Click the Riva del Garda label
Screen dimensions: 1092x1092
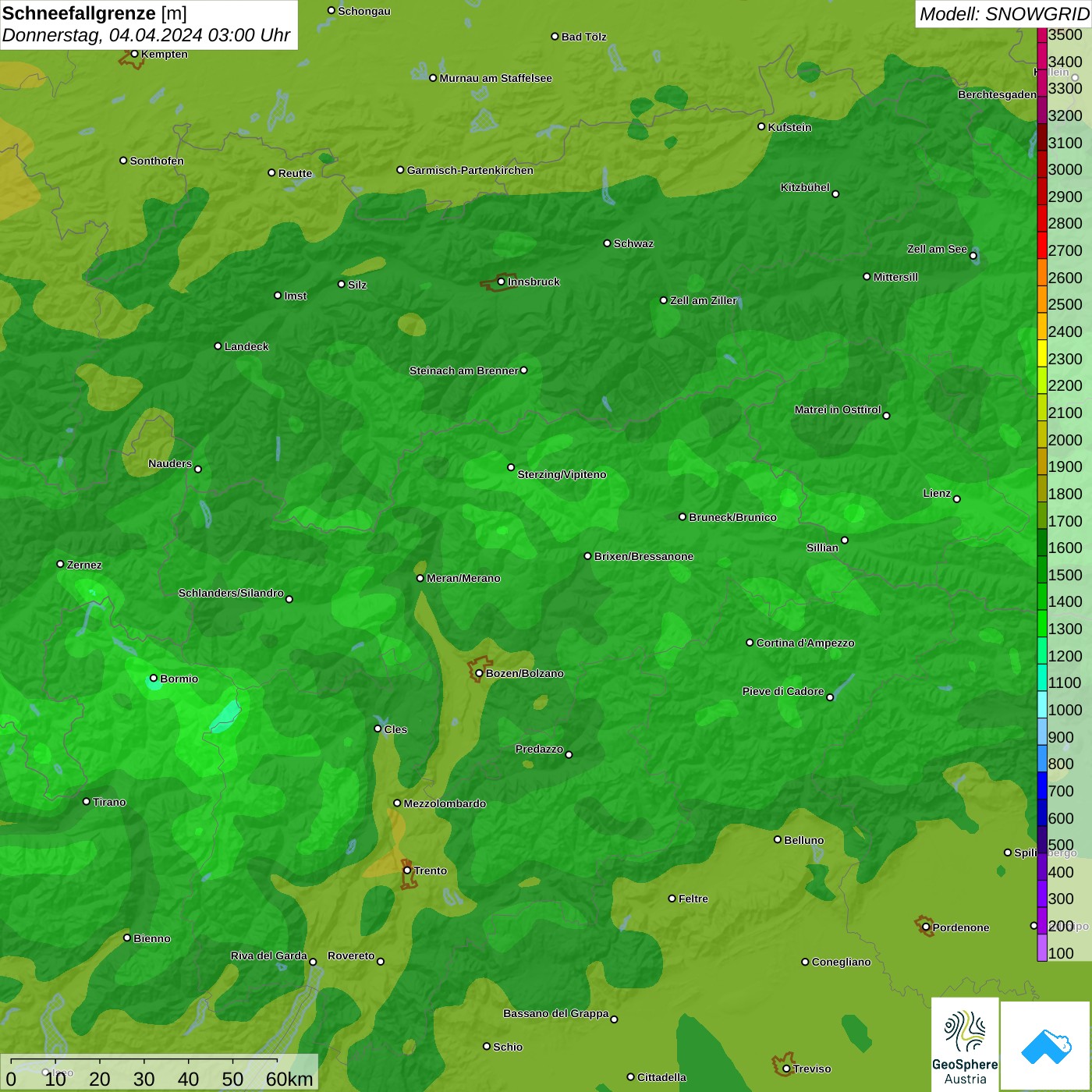click(x=269, y=955)
